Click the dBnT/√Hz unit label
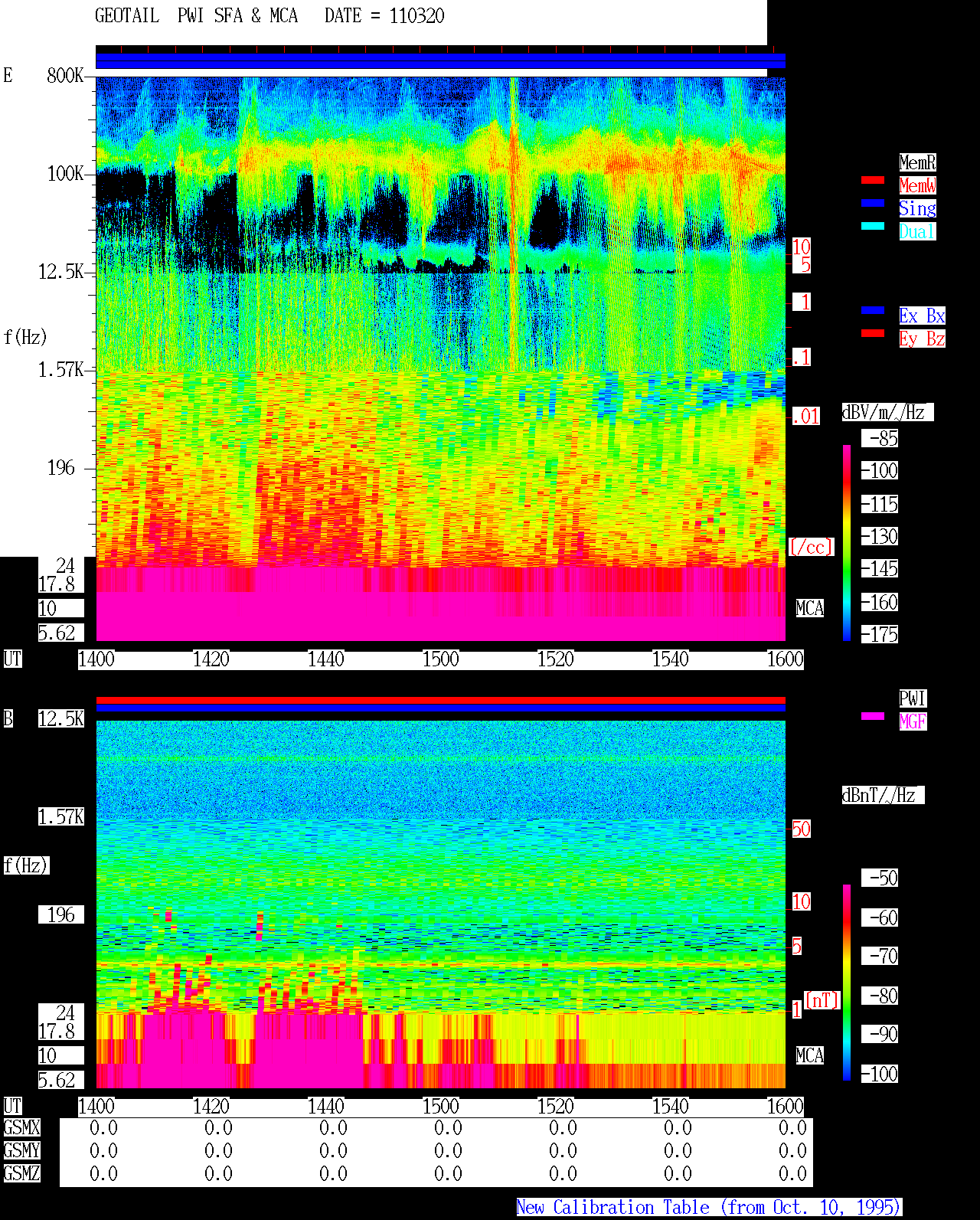980x1220 pixels. point(883,795)
